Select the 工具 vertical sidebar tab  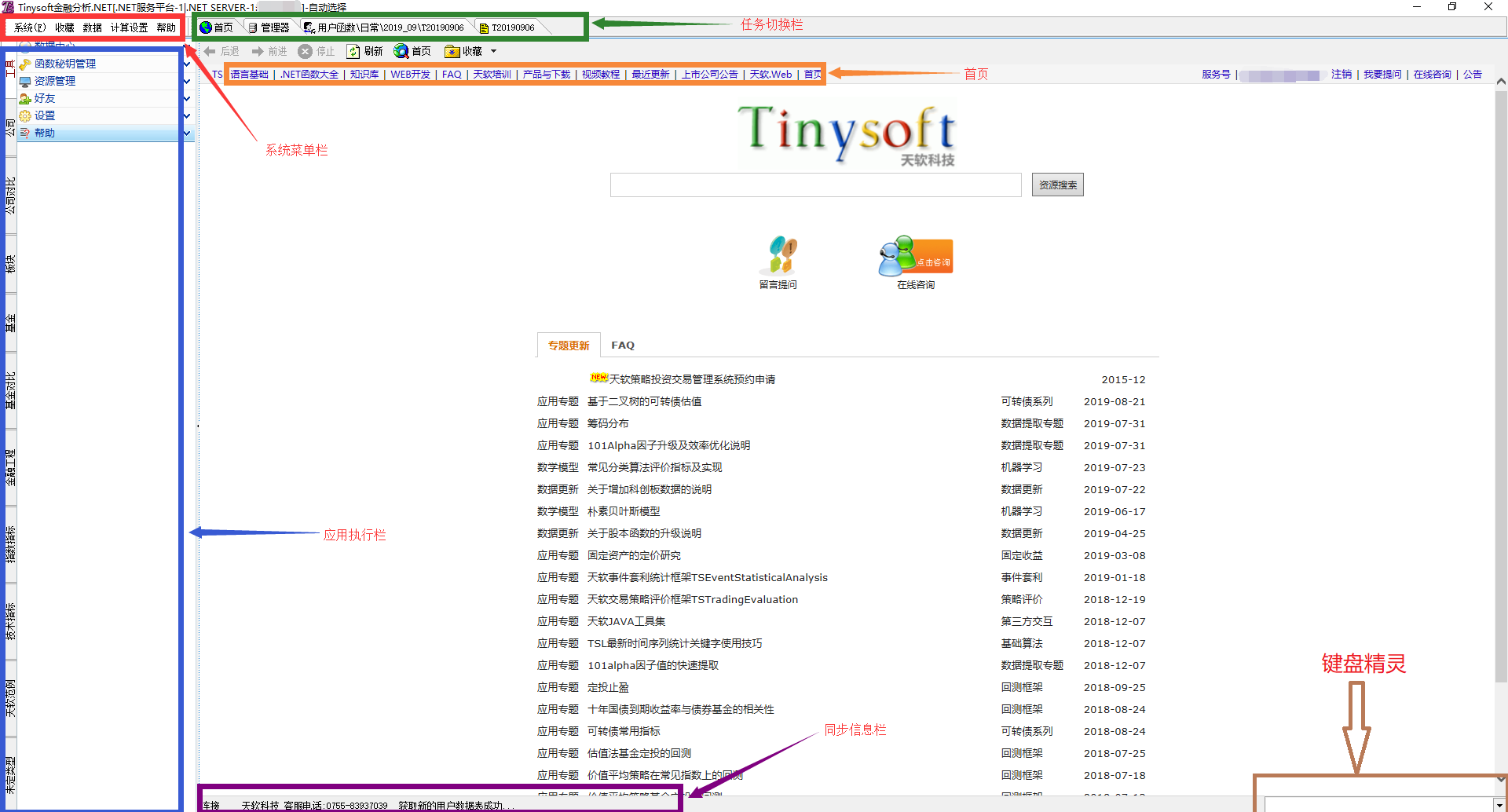[x=10, y=68]
